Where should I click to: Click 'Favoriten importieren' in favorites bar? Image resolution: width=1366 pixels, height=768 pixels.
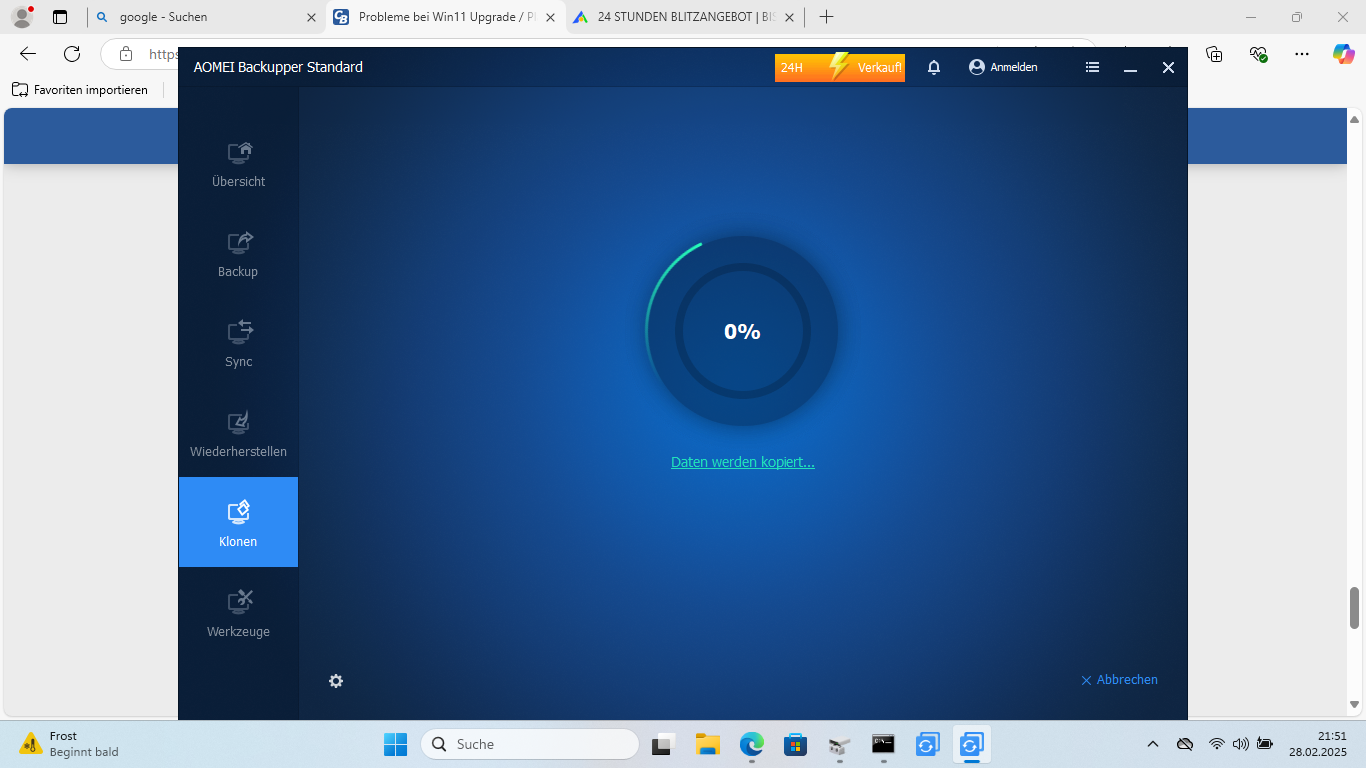click(80, 90)
